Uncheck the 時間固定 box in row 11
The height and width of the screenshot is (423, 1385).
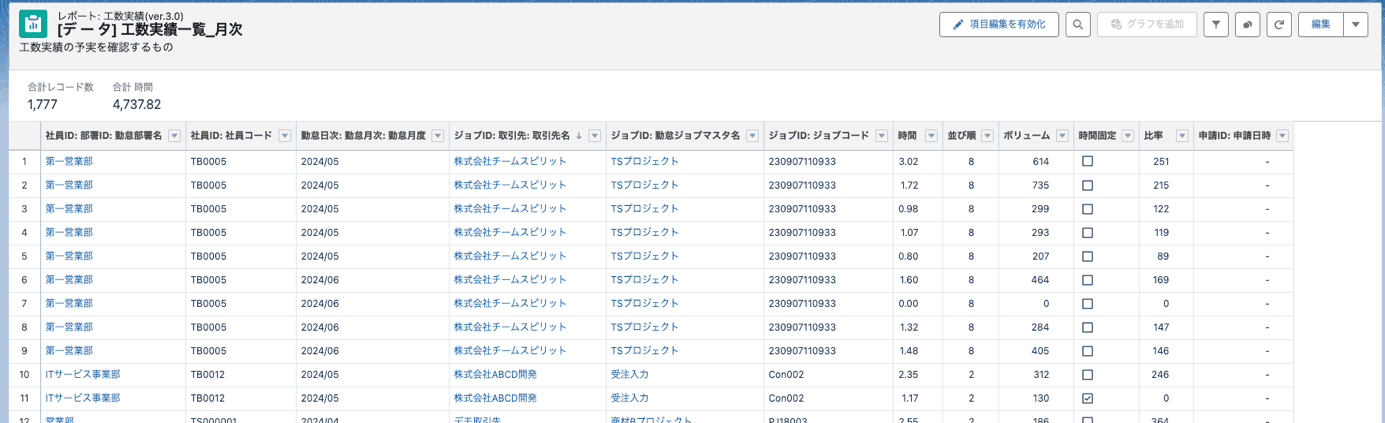tap(1087, 398)
